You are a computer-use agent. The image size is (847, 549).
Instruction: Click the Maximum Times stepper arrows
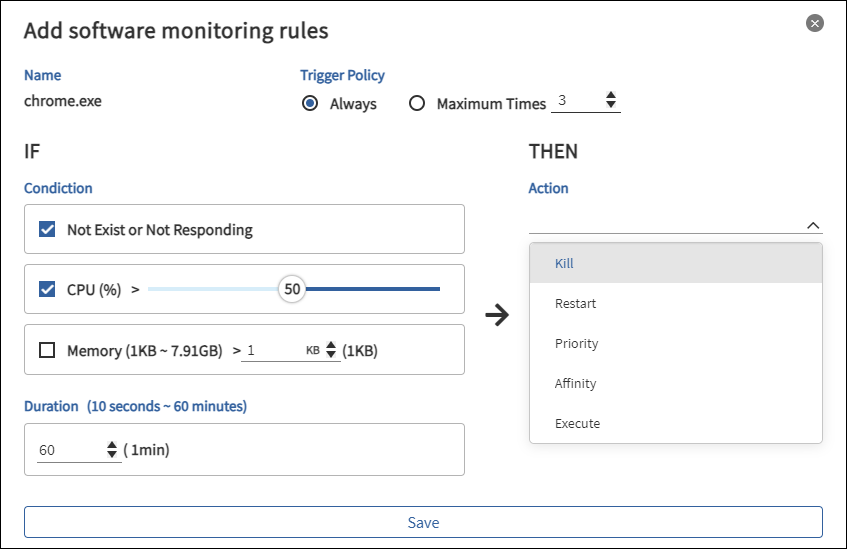[611, 101]
